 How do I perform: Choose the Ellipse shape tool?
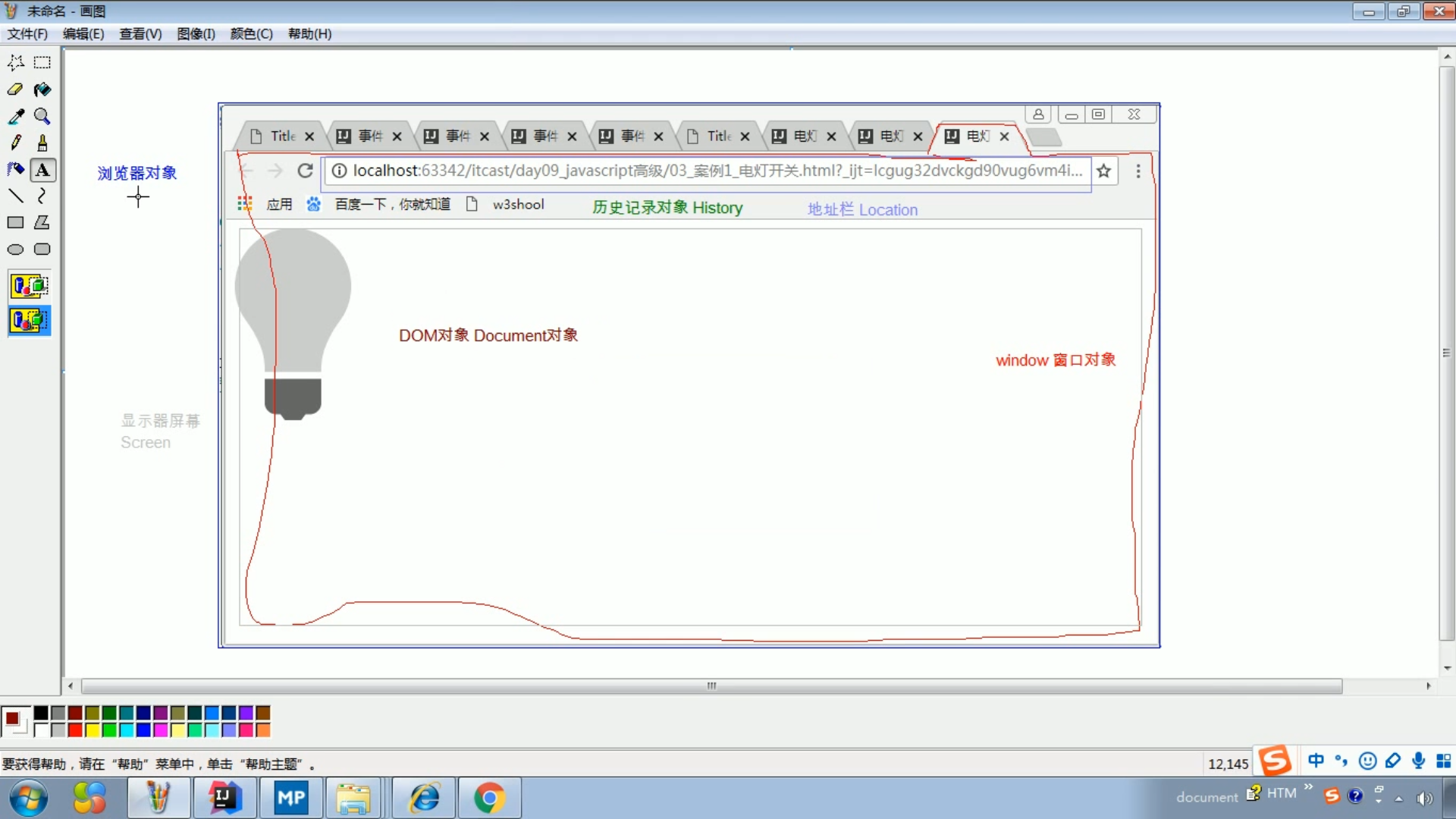(x=15, y=249)
